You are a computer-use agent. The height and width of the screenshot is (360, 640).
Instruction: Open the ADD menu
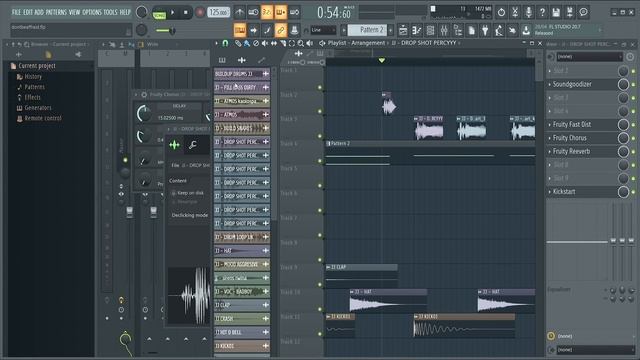[x=39, y=12]
